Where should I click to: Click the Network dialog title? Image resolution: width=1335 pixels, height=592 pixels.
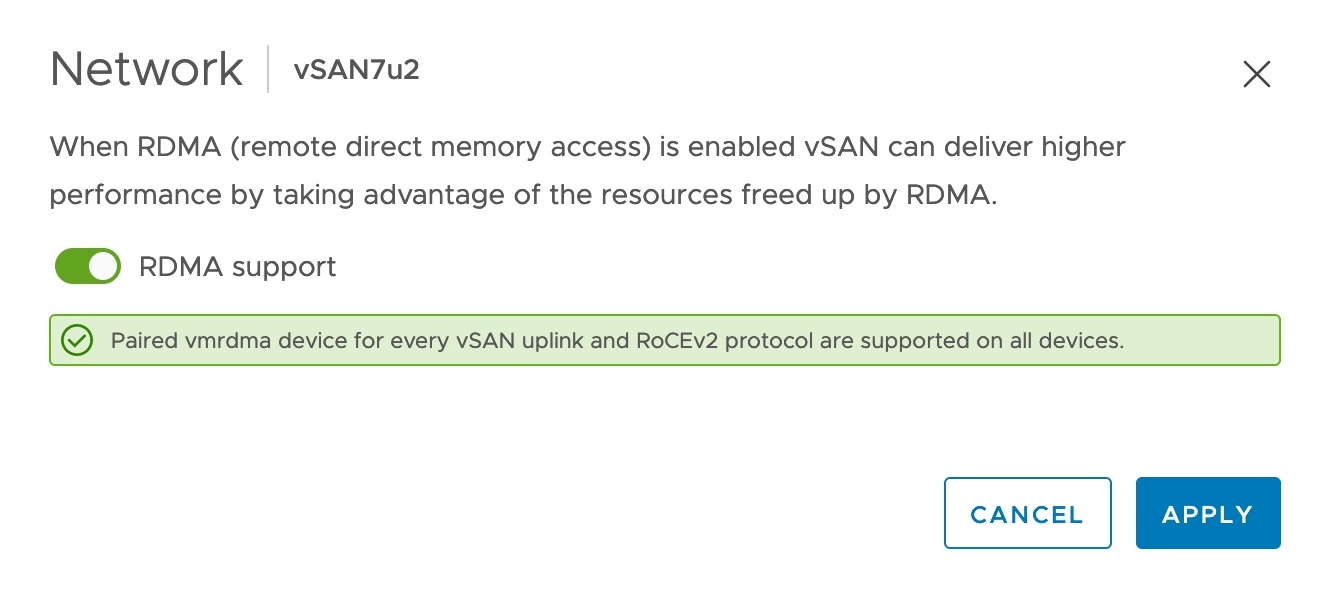(146, 67)
